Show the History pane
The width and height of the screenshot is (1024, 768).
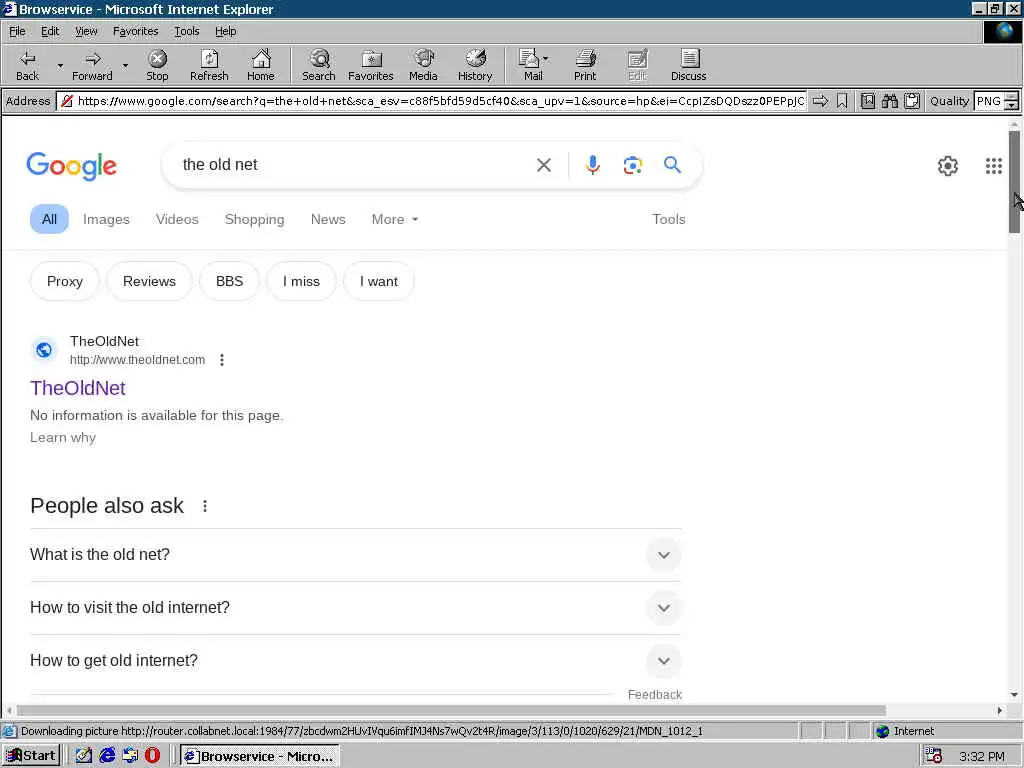click(475, 66)
